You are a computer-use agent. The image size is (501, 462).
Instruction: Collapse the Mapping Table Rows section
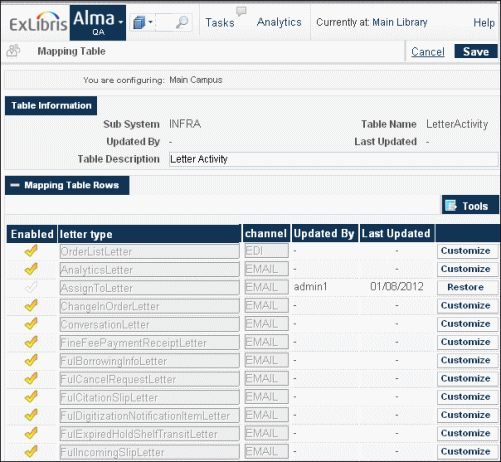click(15, 185)
